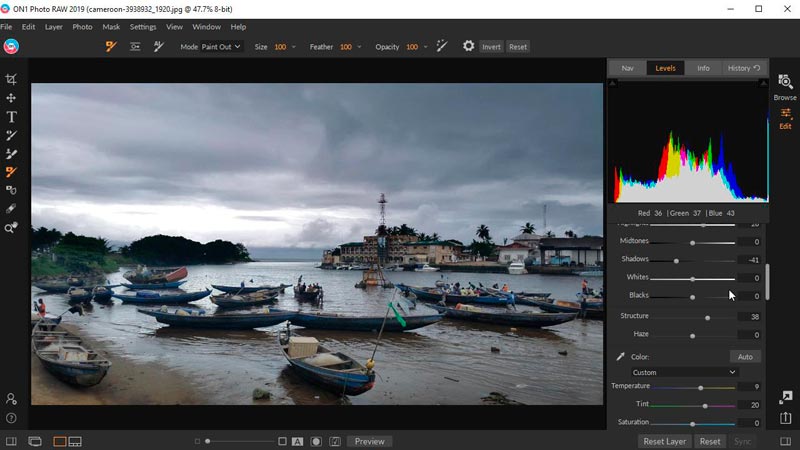Pick color with the Color eyedropper

point(620,356)
